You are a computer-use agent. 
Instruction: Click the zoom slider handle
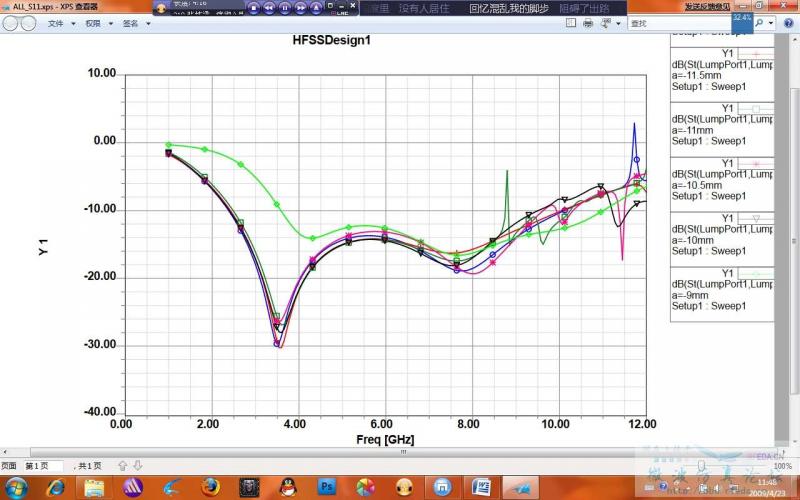(x=703, y=465)
